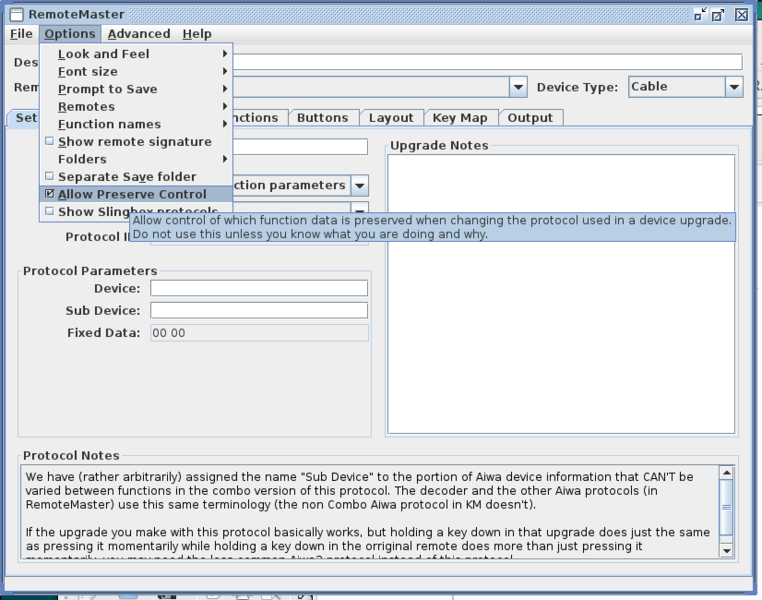The height and width of the screenshot is (600, 762).
Task: Click the Sub Device input field
Action: click(259, 311)
